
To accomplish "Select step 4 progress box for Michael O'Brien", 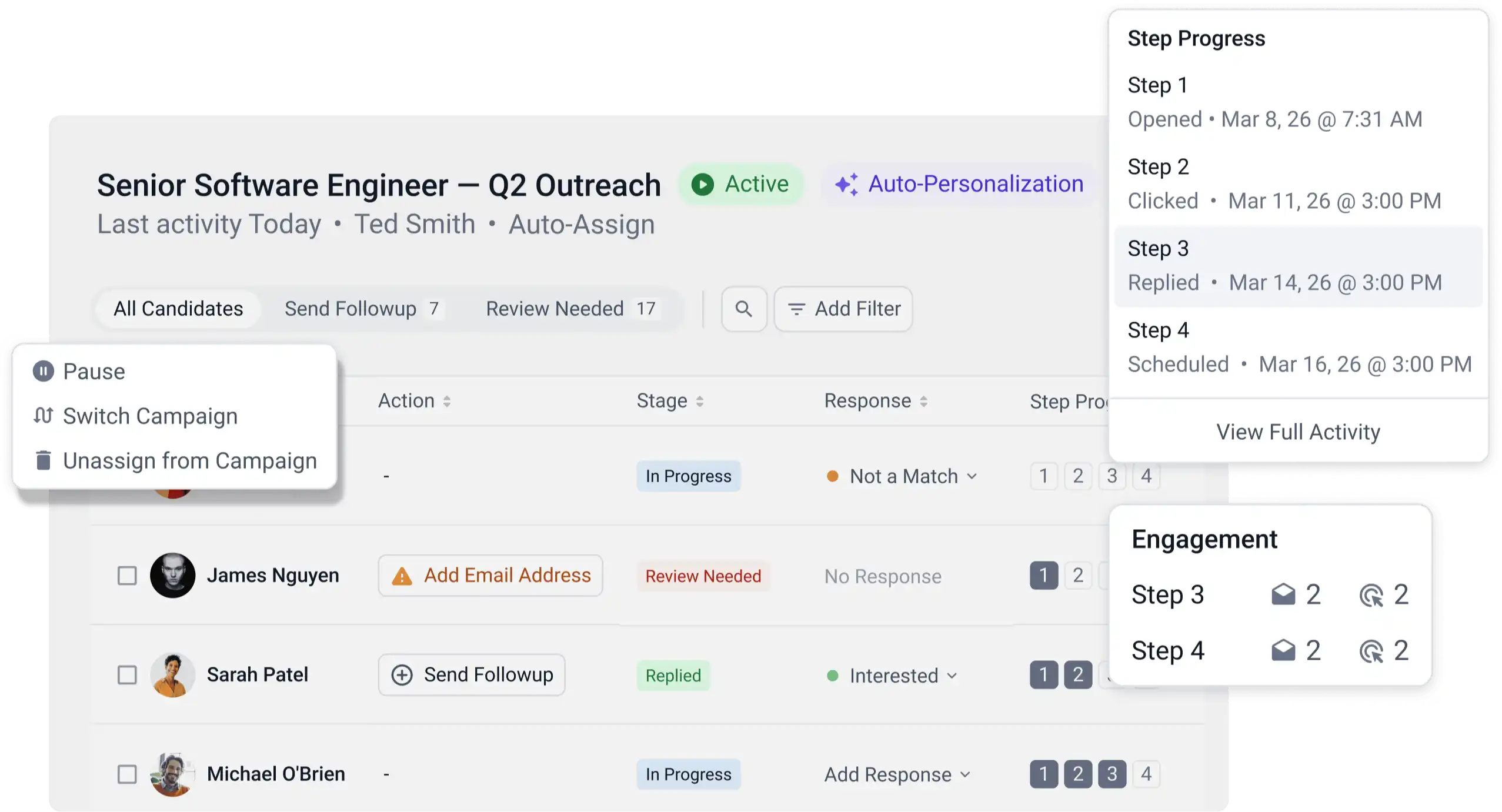I will click(x=1146, y=774).
